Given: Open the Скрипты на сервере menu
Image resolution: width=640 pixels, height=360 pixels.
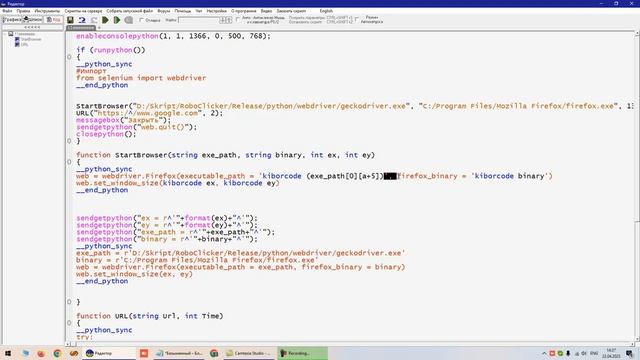Looking at the screenshot, I should (83, 11).
